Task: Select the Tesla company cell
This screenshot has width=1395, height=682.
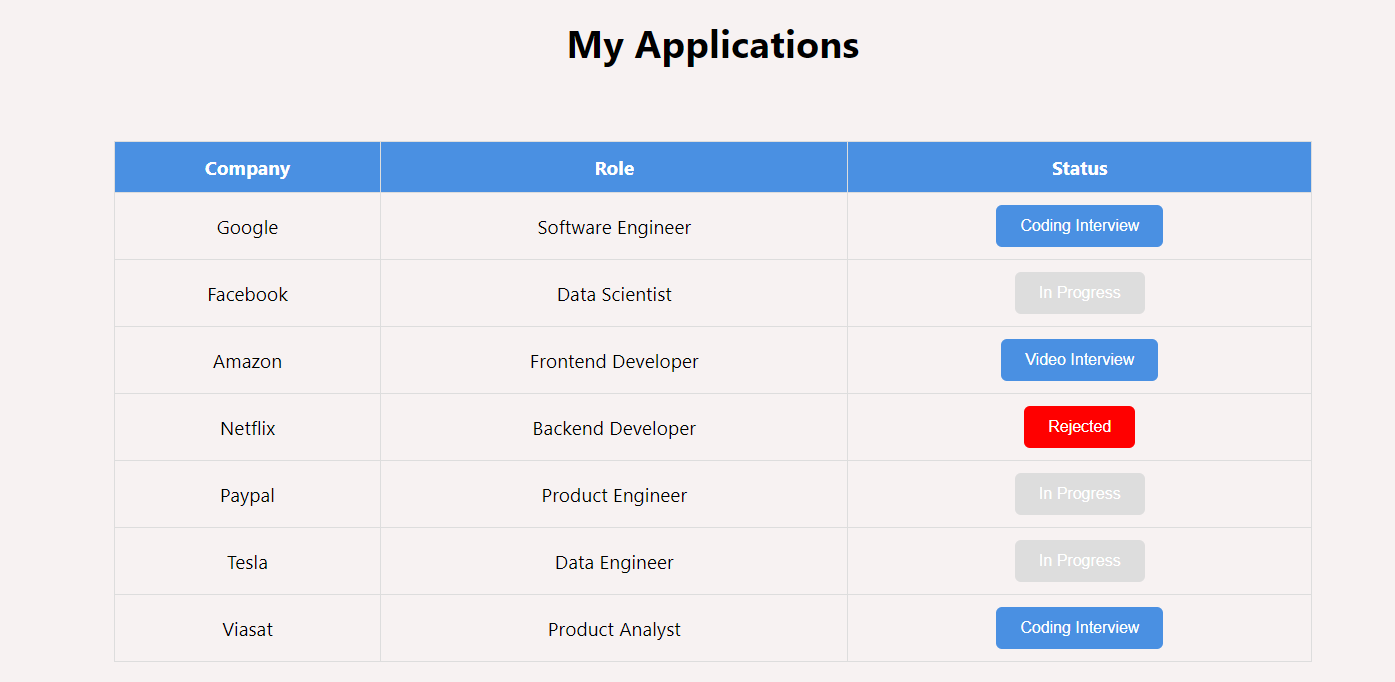Action: [x=247, y=562]
